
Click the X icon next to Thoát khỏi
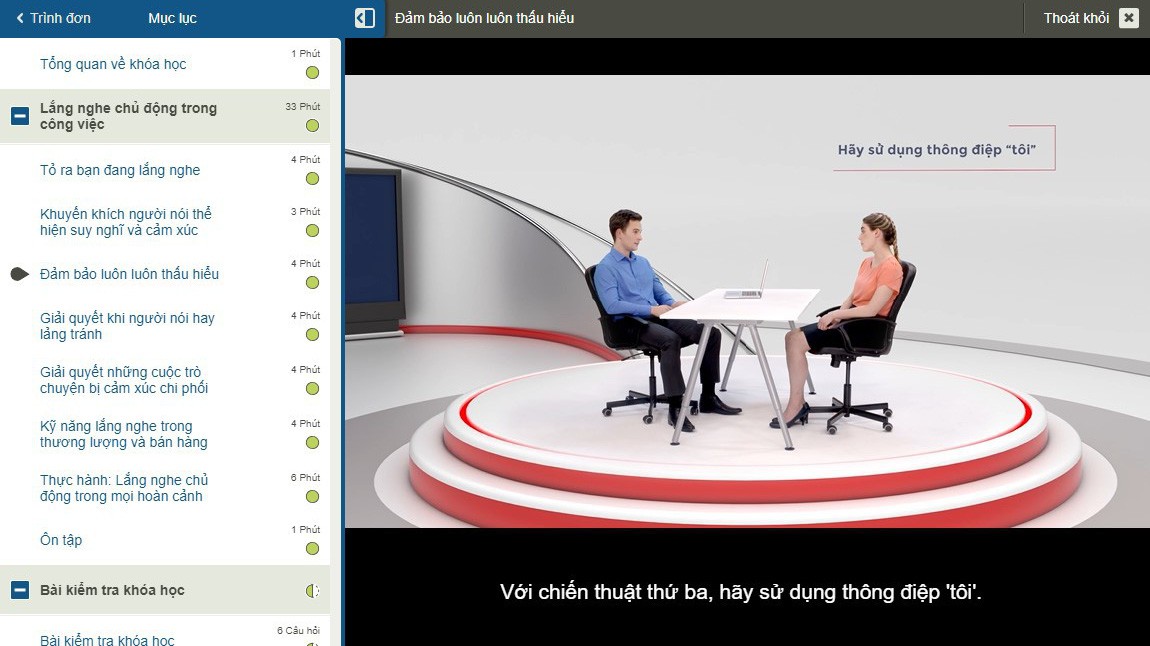pos(1128,18)
